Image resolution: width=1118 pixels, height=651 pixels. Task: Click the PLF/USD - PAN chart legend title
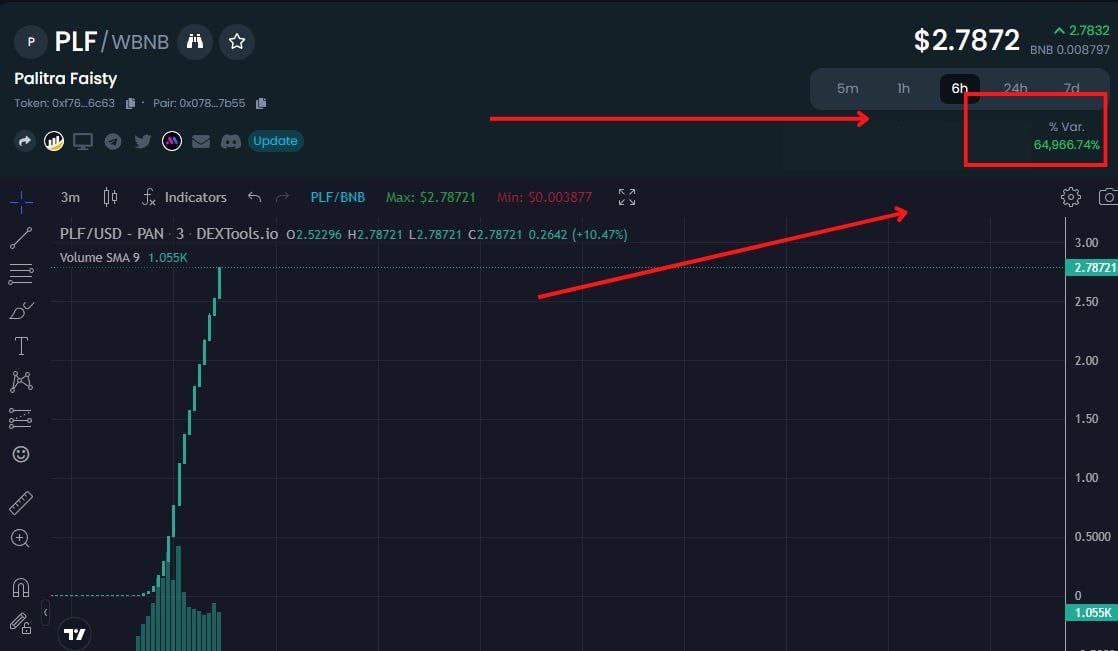pos(168,235)
